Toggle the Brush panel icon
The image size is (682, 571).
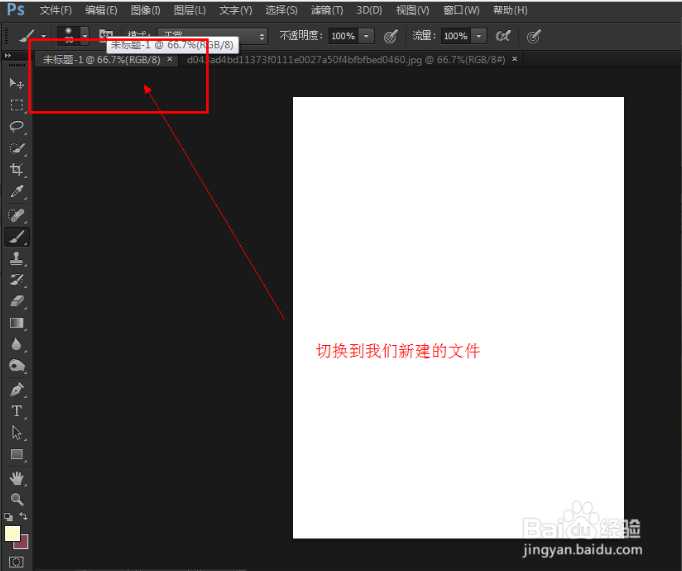[x=106, y=35]
